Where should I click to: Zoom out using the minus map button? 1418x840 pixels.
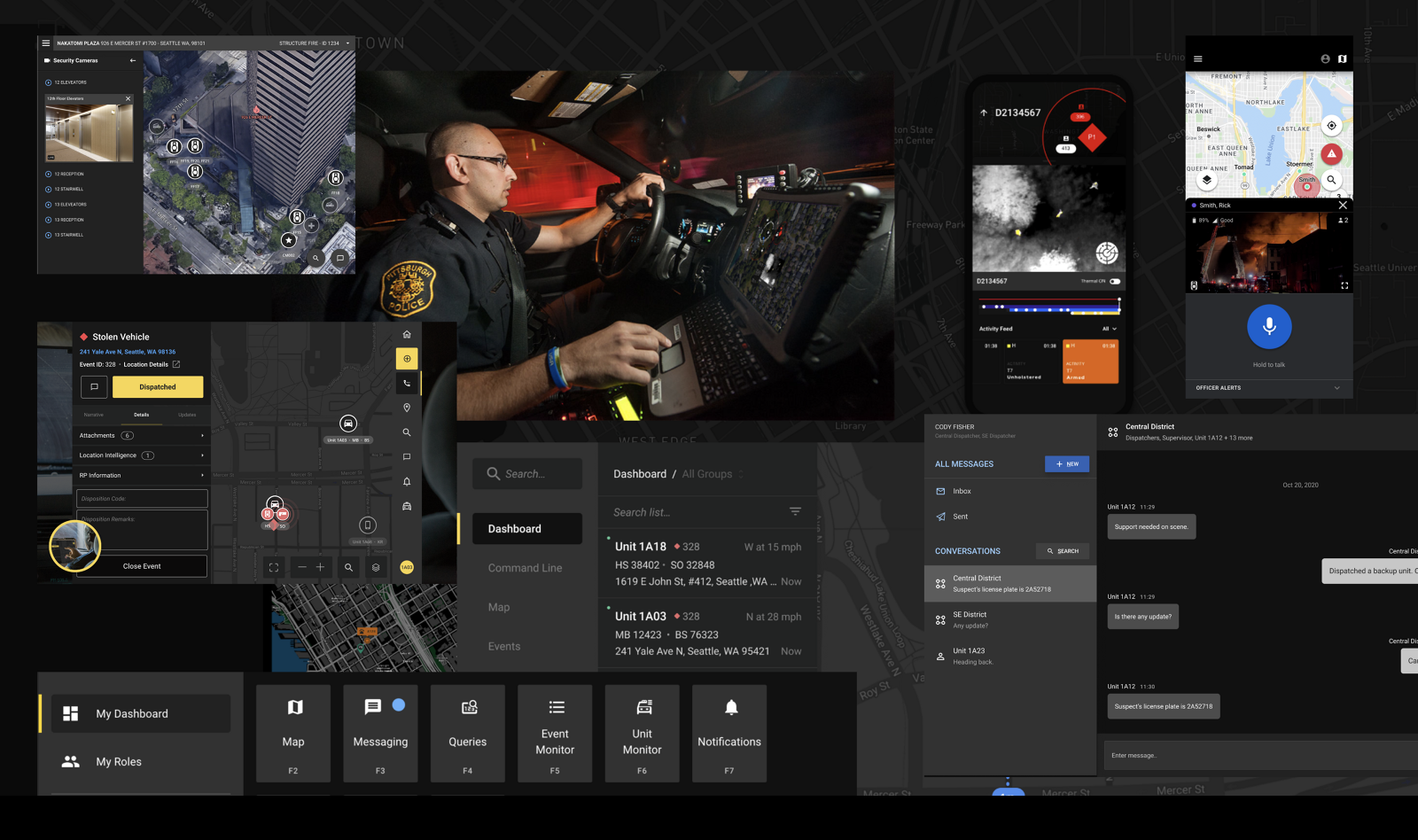(x=302, y=567)
